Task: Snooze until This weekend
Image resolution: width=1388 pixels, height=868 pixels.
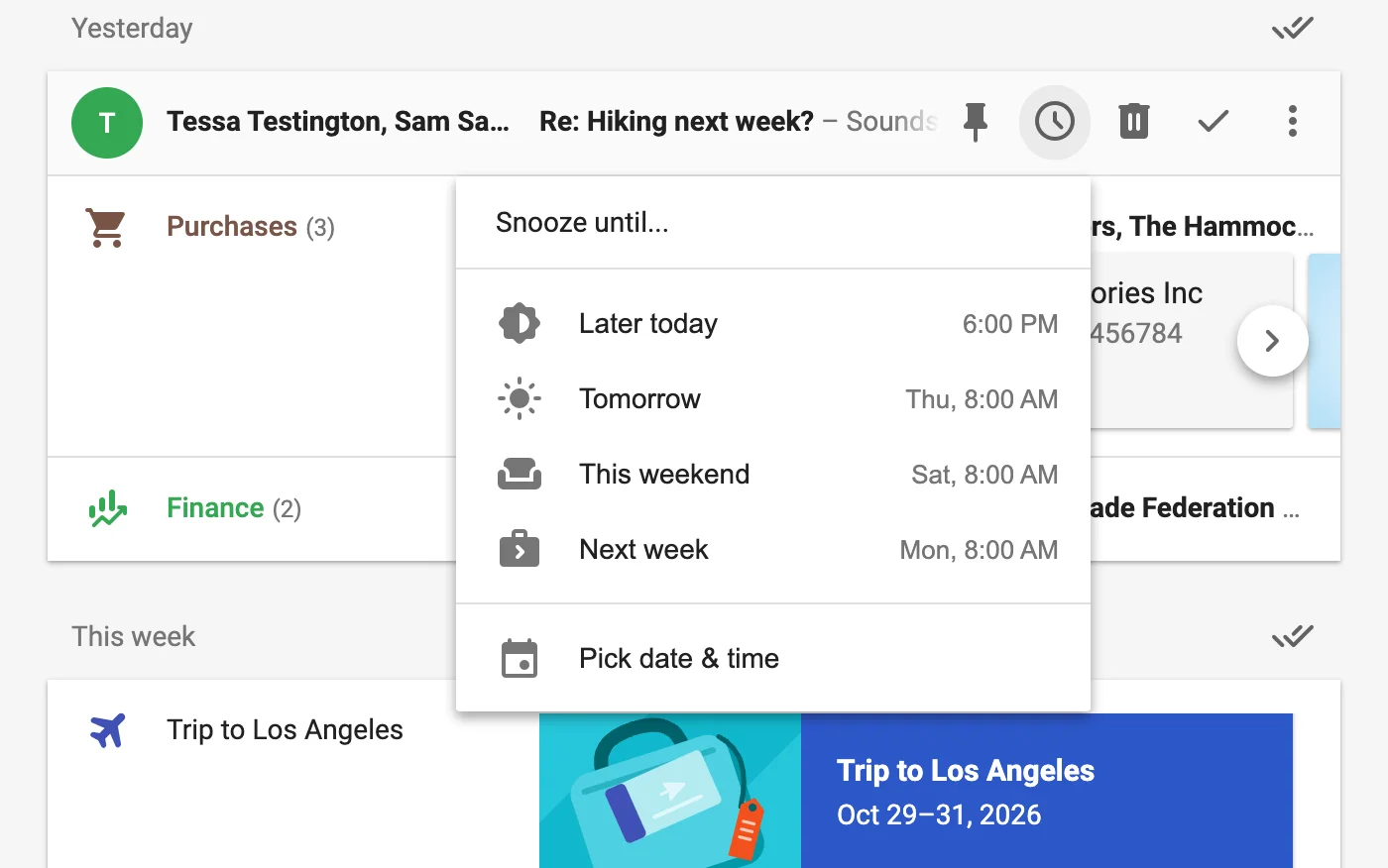Action: (773, 475)
